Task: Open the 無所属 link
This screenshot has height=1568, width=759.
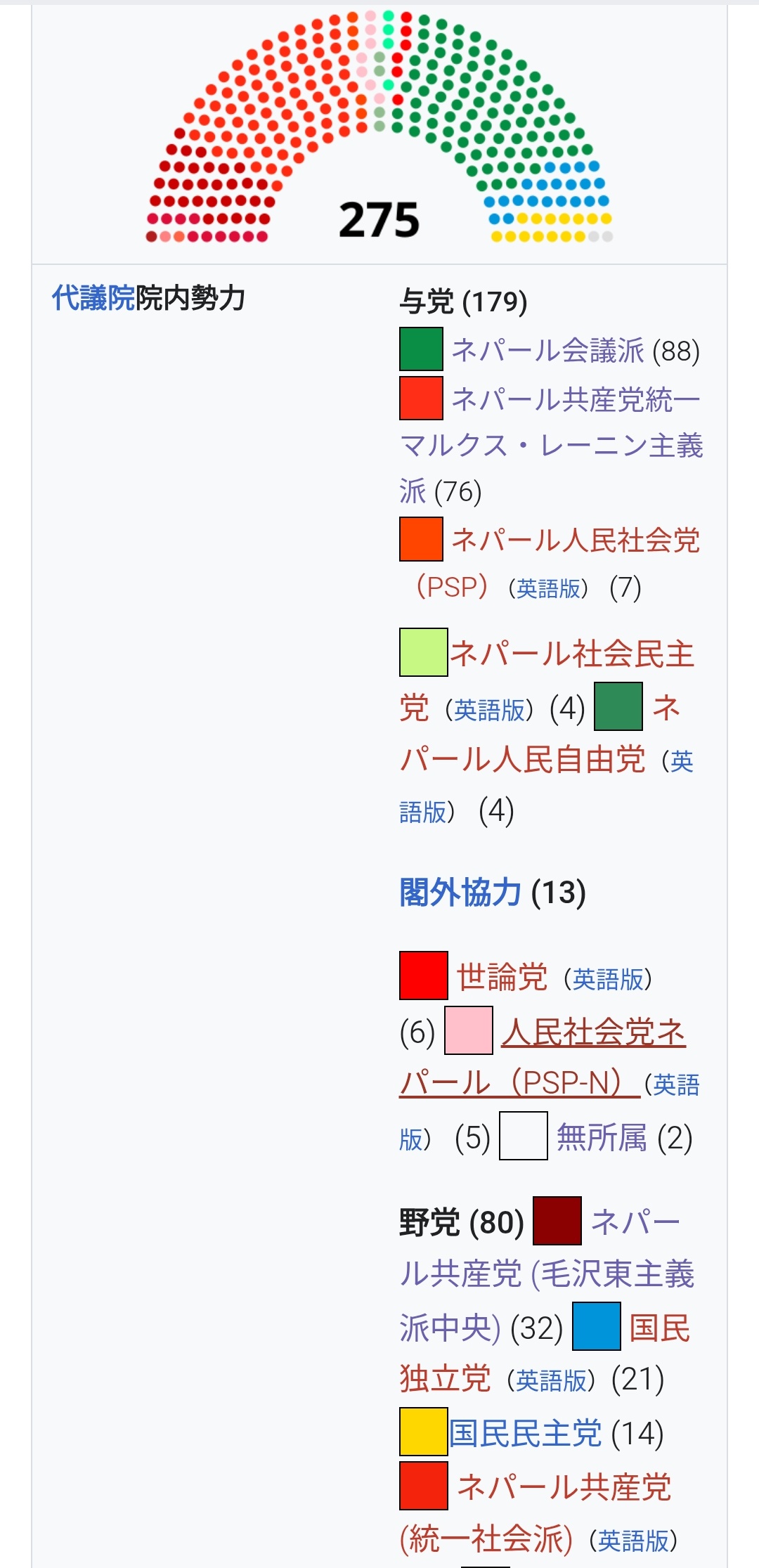Action: coord(601,1137)
